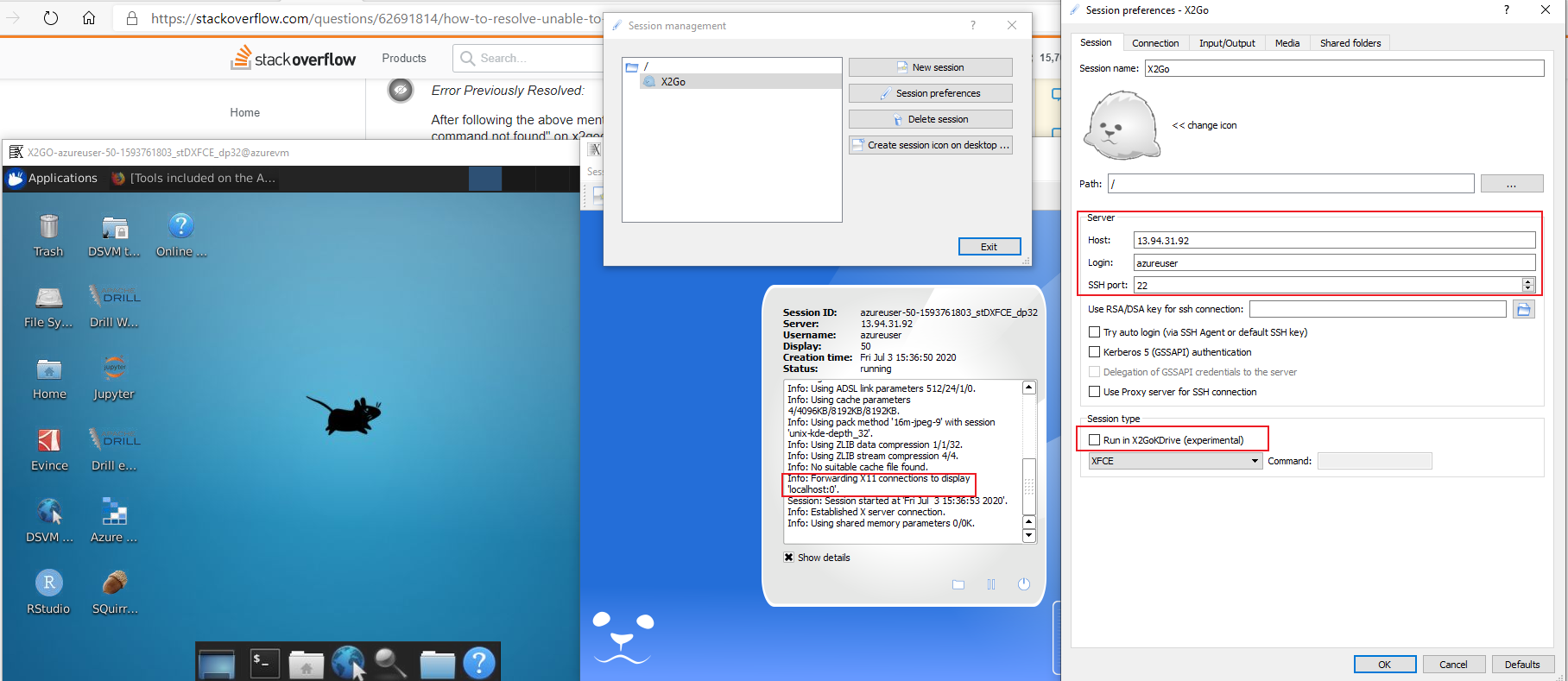
Task: Click the Login input field
Action: [1335, 262]
